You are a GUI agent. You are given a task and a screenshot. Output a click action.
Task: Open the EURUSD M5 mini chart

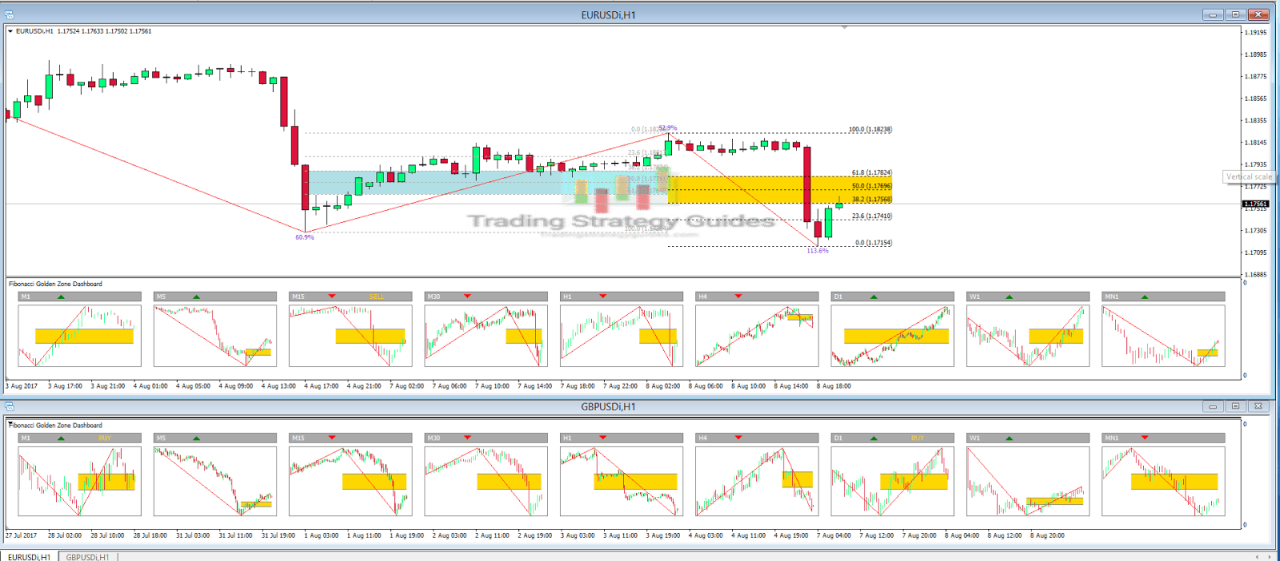coord(213,336)
